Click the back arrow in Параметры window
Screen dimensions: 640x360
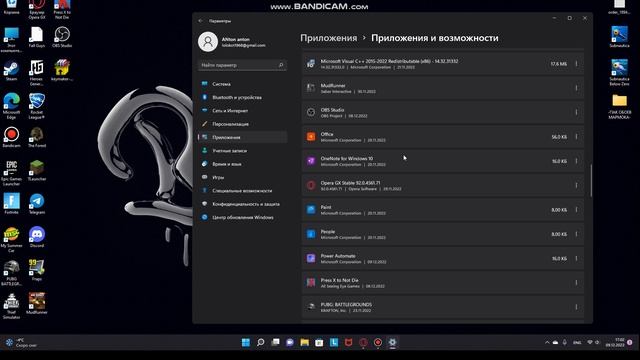pyautogui.click(x=200, y=21)
